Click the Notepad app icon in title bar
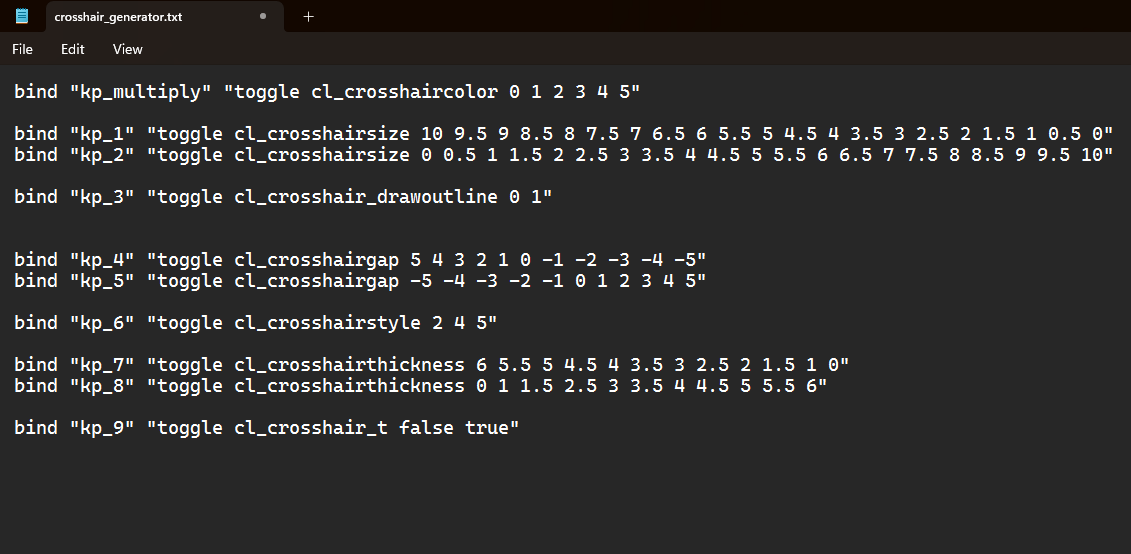The height and width of the screenshot is (554, 1131). point(22,16)
